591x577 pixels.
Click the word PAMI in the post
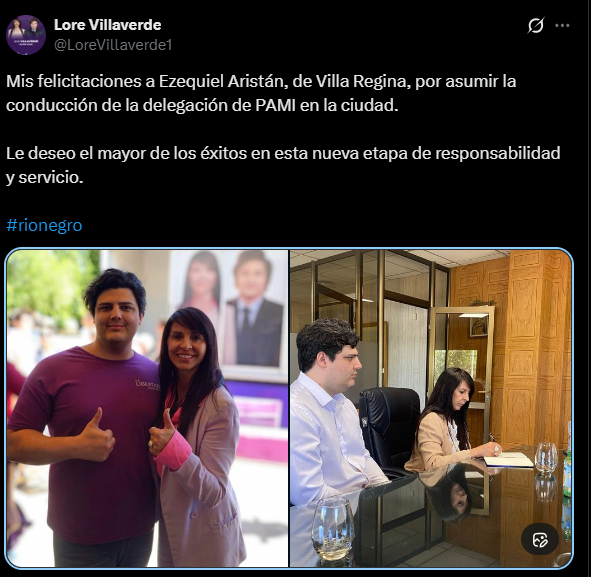pos(275,106)
